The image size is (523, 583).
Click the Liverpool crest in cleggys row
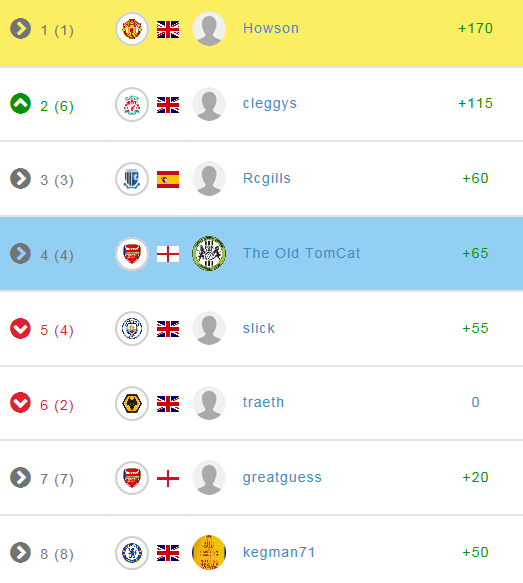(x=132, y=104)
